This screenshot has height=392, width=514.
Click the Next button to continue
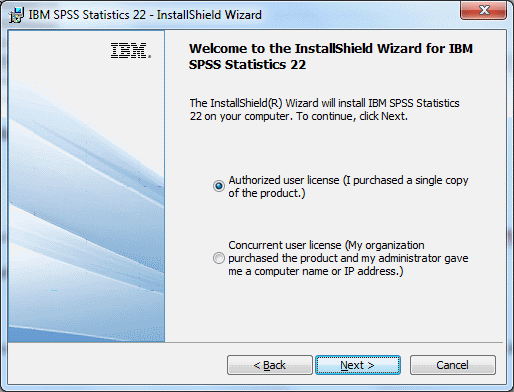coord(358,365)
